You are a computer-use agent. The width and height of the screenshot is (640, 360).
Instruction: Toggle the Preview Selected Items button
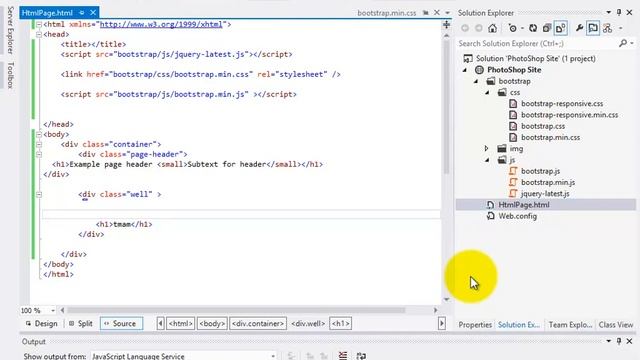(593, 28)
